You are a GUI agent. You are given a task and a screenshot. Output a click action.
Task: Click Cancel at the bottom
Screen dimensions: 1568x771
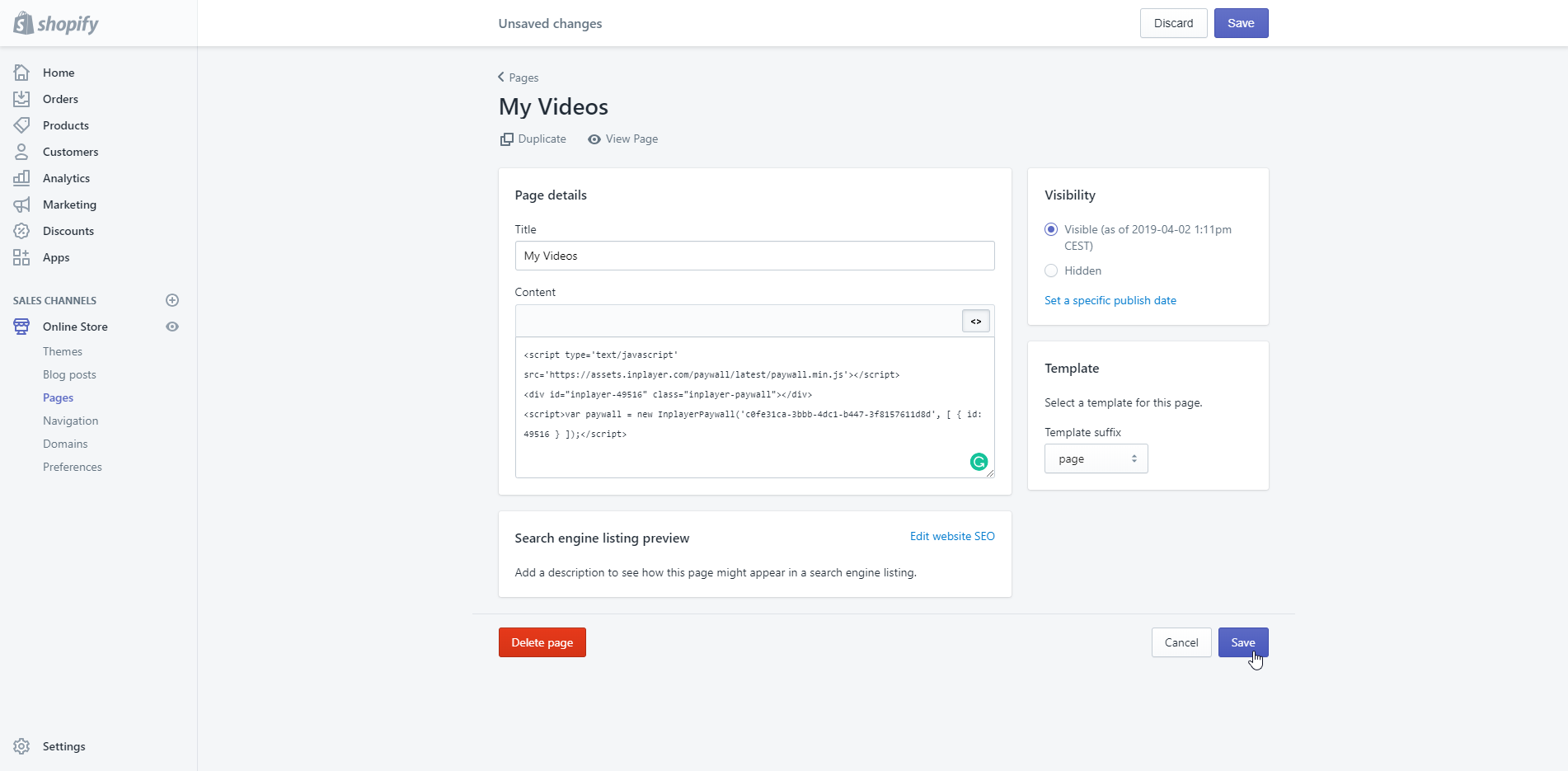[x=1181, y=642]
